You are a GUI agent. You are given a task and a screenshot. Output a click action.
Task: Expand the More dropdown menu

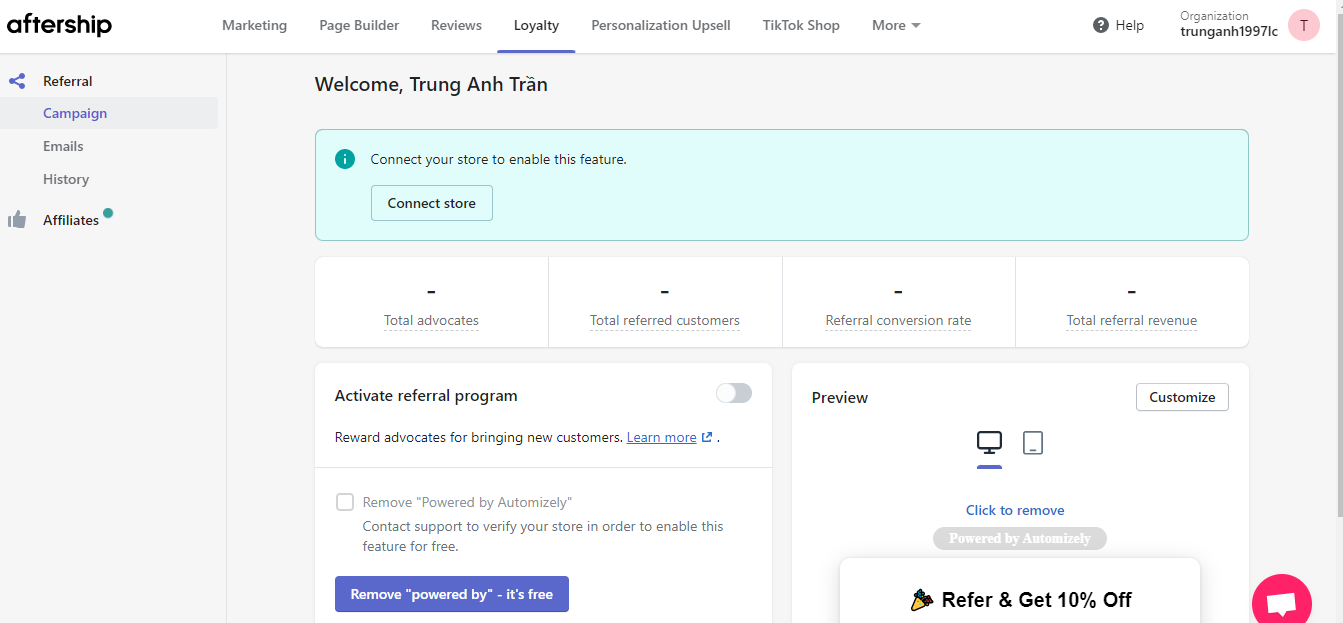pyautogui.click(x=896, y=25)
